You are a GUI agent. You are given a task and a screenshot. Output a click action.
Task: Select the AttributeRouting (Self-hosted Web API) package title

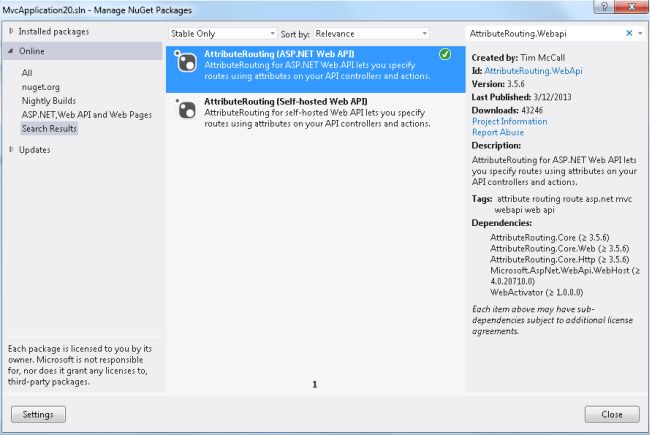[286, 101]
